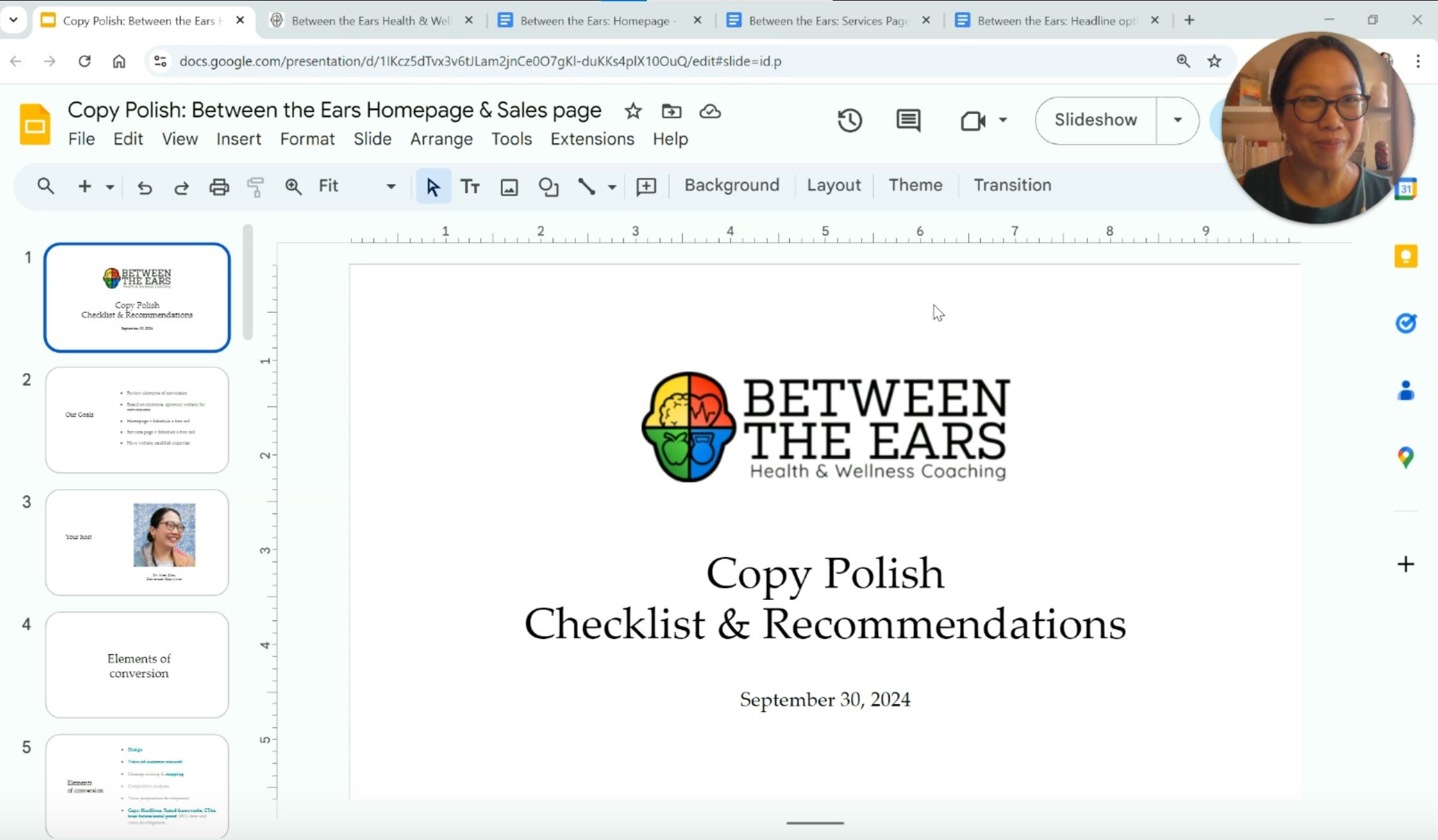Click the filmstrip vertical scrollbar
Image resolution: width=1438 pixels, height=840 pixels.
(x=248, y=282)
